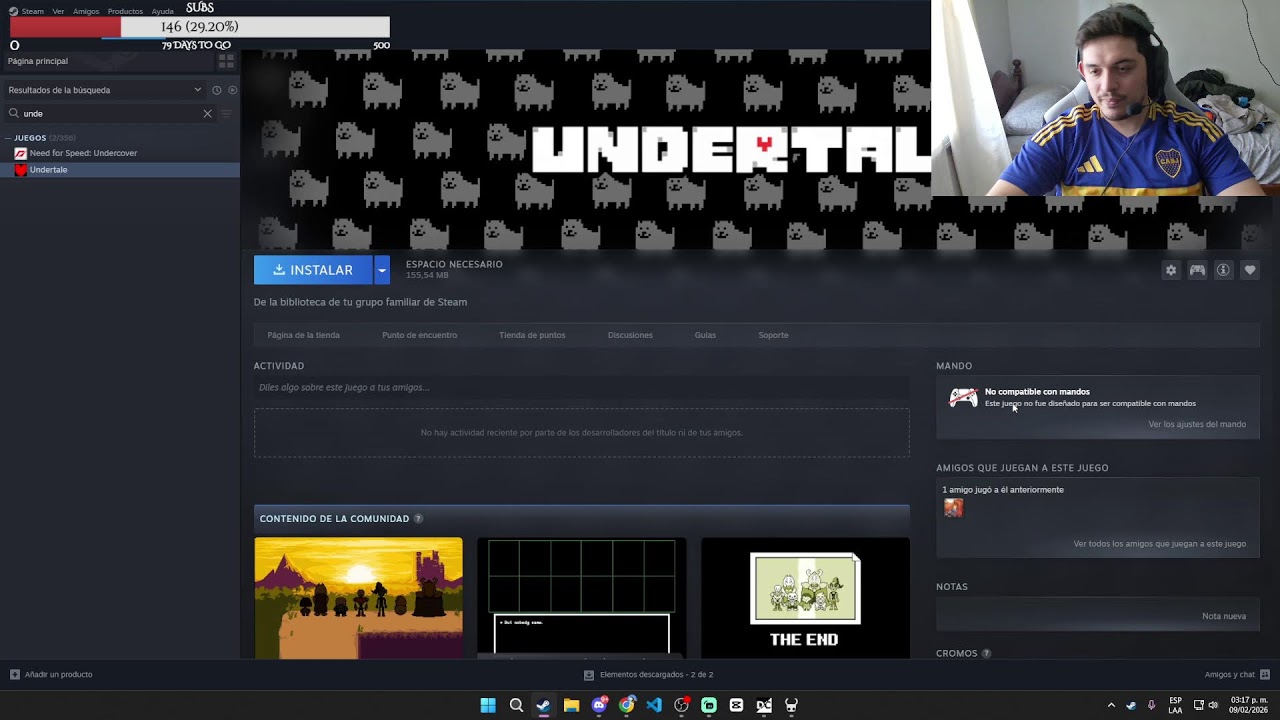Open CapCut from the taskbar
Screen dimensions: 1280x720
pyautogui.click(x=736, y=705)
